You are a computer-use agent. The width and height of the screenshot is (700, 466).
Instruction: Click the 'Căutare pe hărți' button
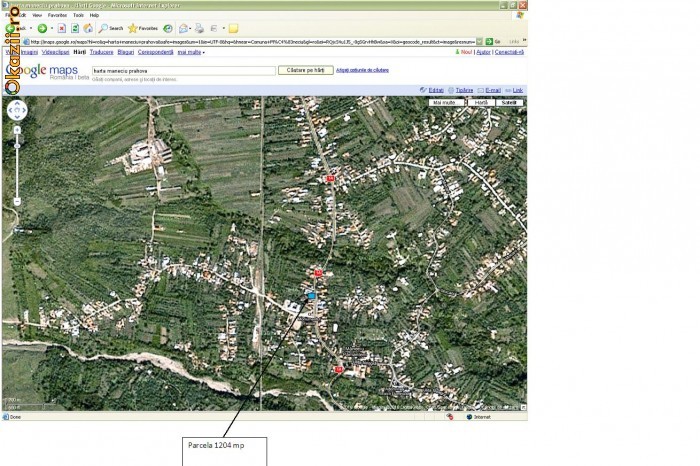coord(306,70)
